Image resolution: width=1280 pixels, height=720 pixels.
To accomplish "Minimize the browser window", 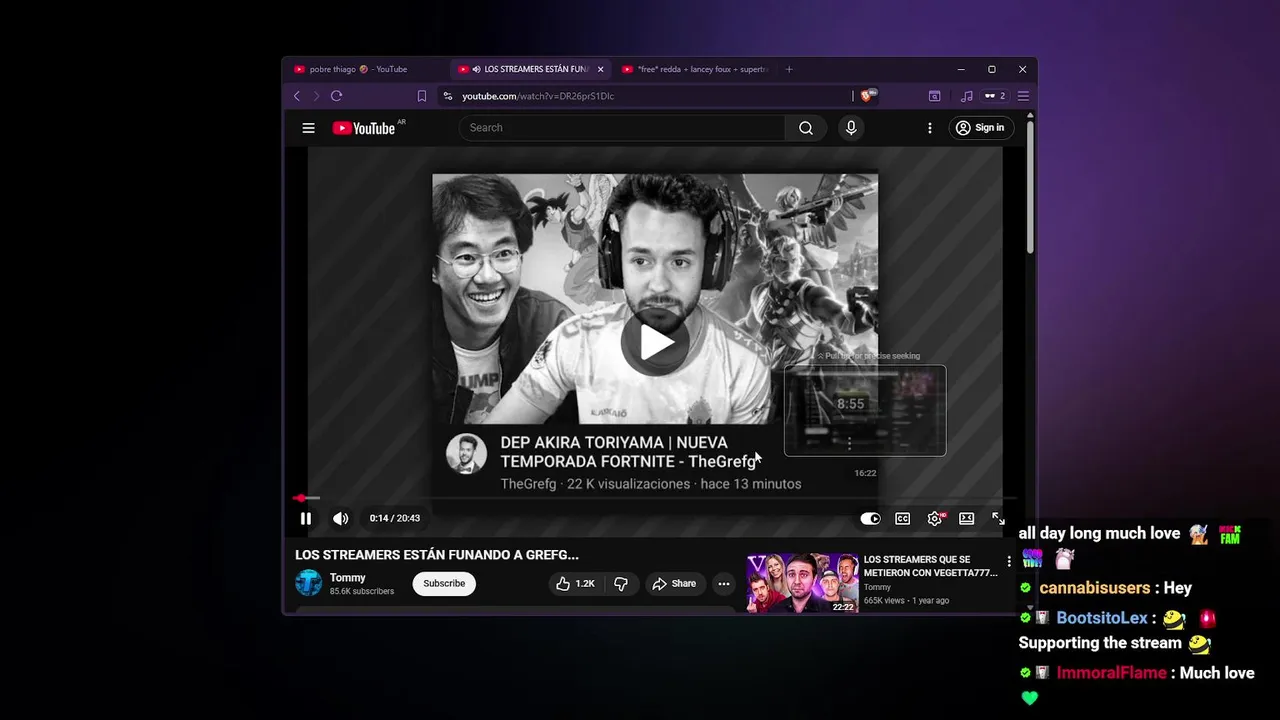I will coord(960,69).
